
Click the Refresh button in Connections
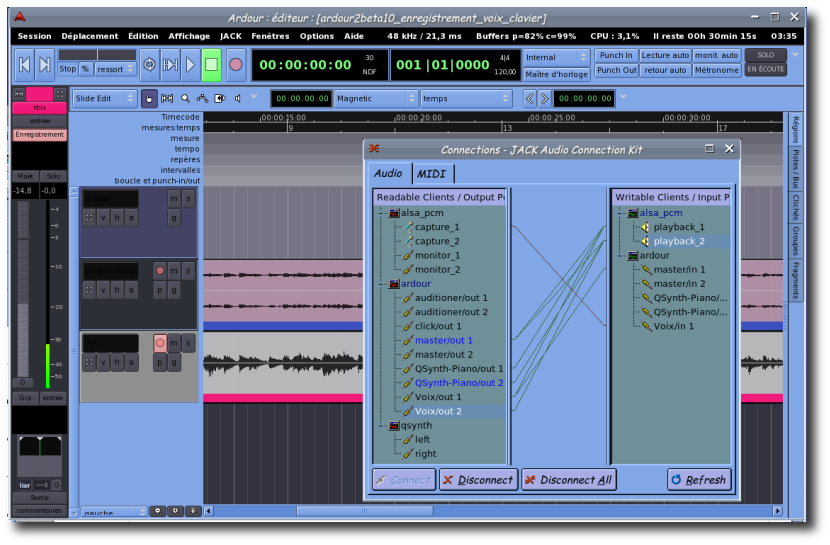[699, 480]
